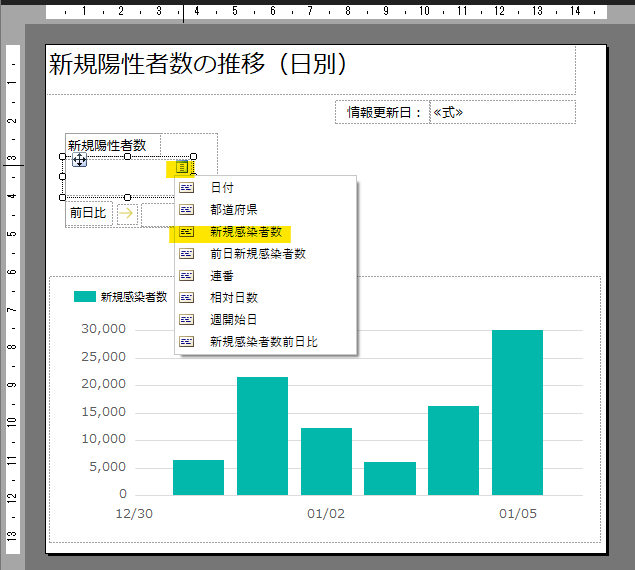Click the field icon beside 相対日数

[x=186, y=298]
